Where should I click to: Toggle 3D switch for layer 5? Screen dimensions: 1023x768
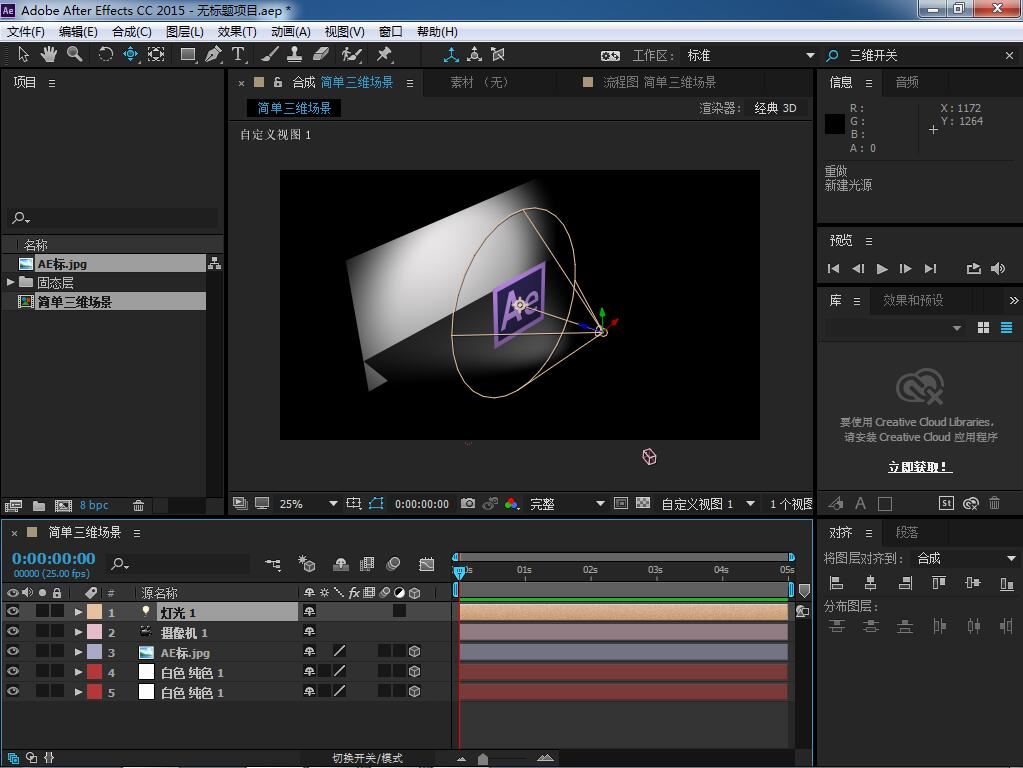tap(414, 692)
